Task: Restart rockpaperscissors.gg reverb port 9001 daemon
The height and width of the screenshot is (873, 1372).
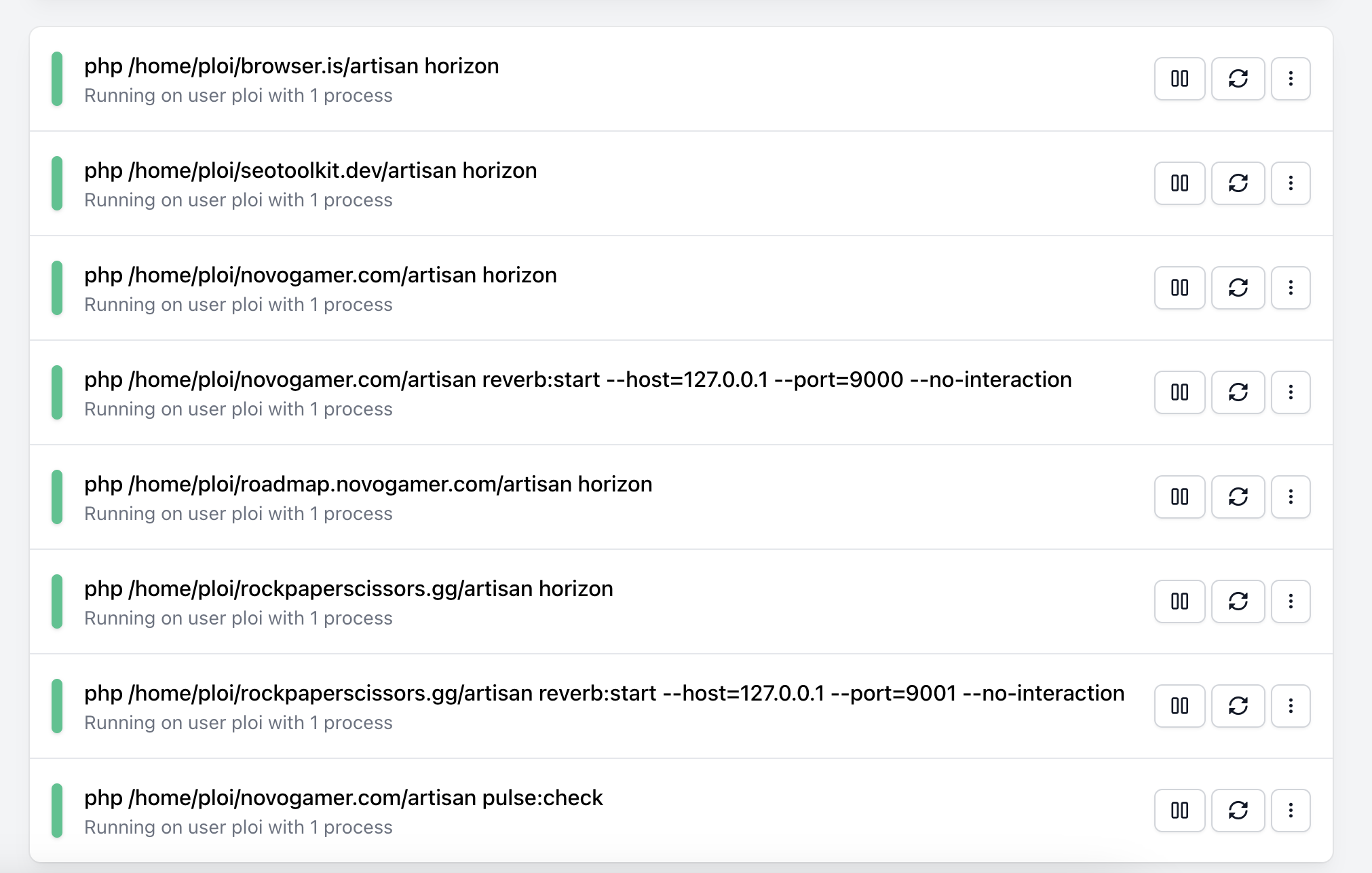Action: (x=1238, y=706)
